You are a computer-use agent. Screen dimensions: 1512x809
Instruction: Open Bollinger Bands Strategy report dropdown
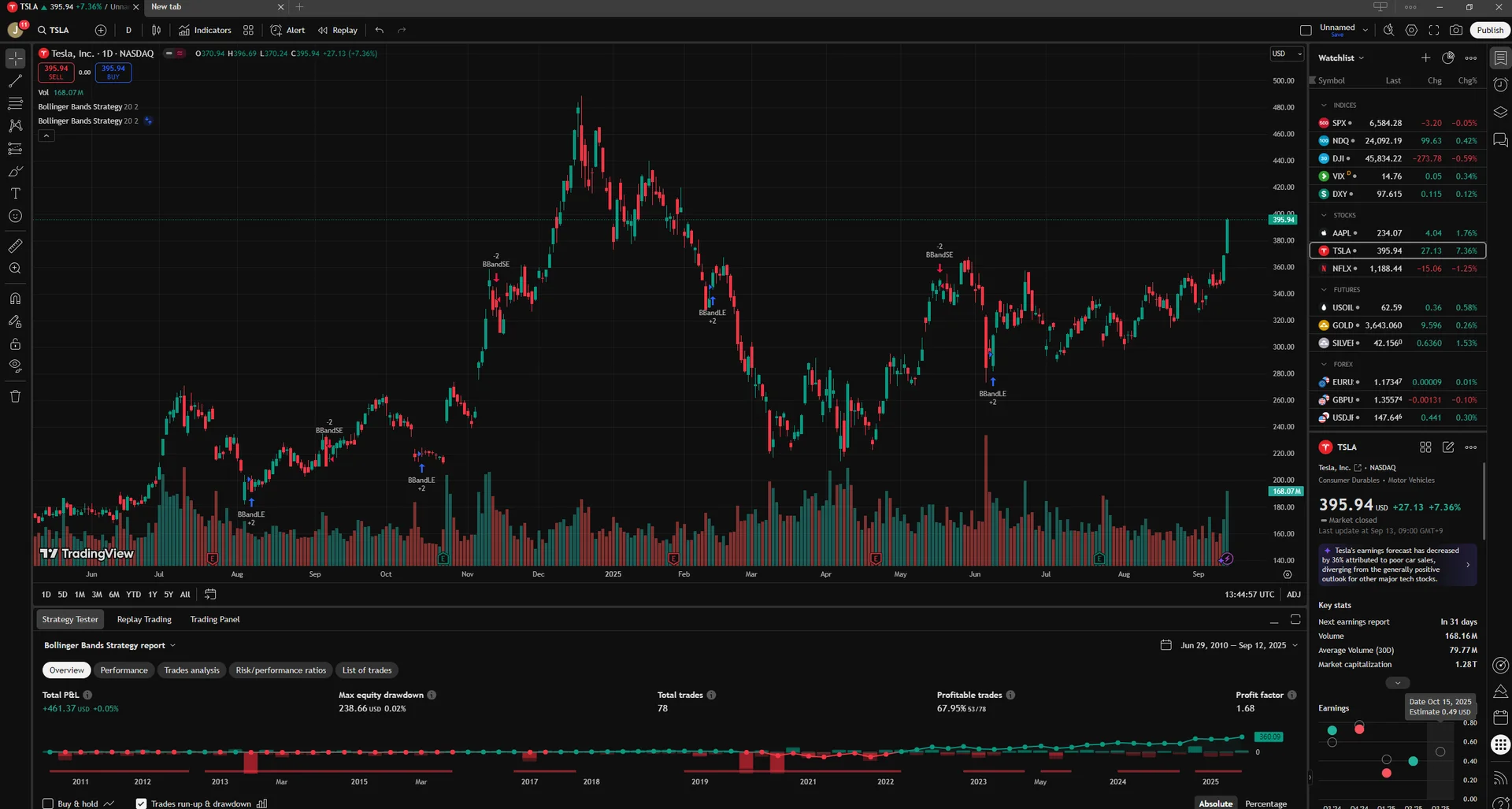tap(110, 645)
